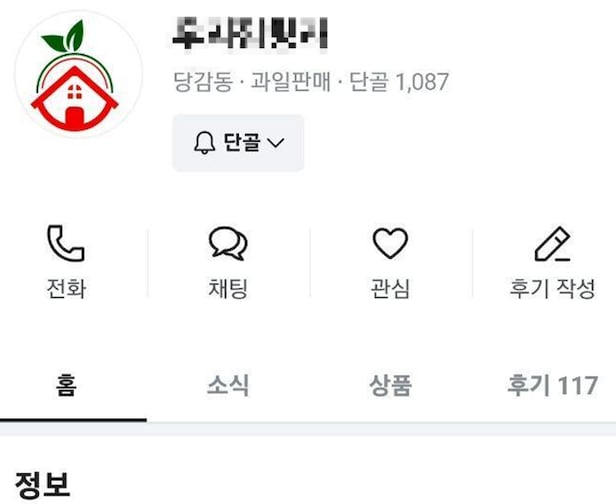Viewport: 616px width, 504px height.
Task: Click the 정보 section heading
Action: pos(42,485)
